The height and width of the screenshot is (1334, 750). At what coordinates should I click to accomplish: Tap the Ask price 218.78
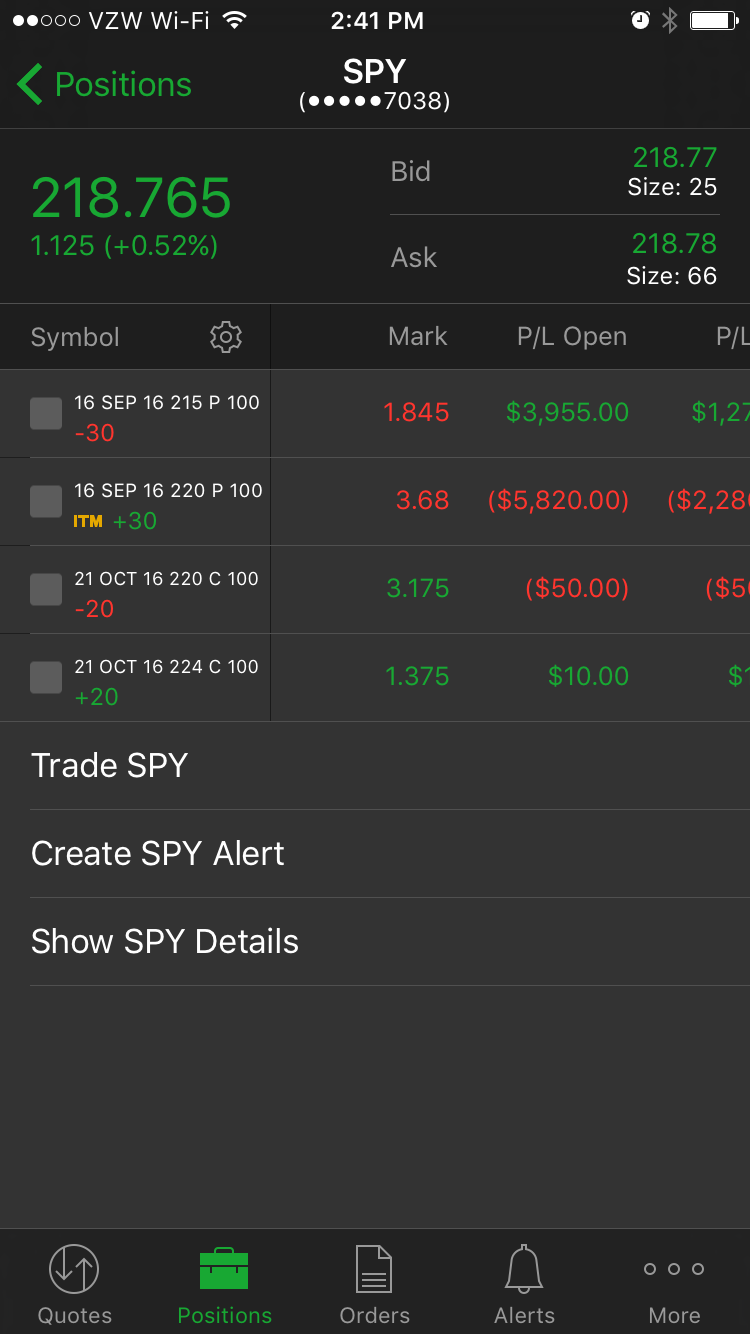click(x=675, y=243)
